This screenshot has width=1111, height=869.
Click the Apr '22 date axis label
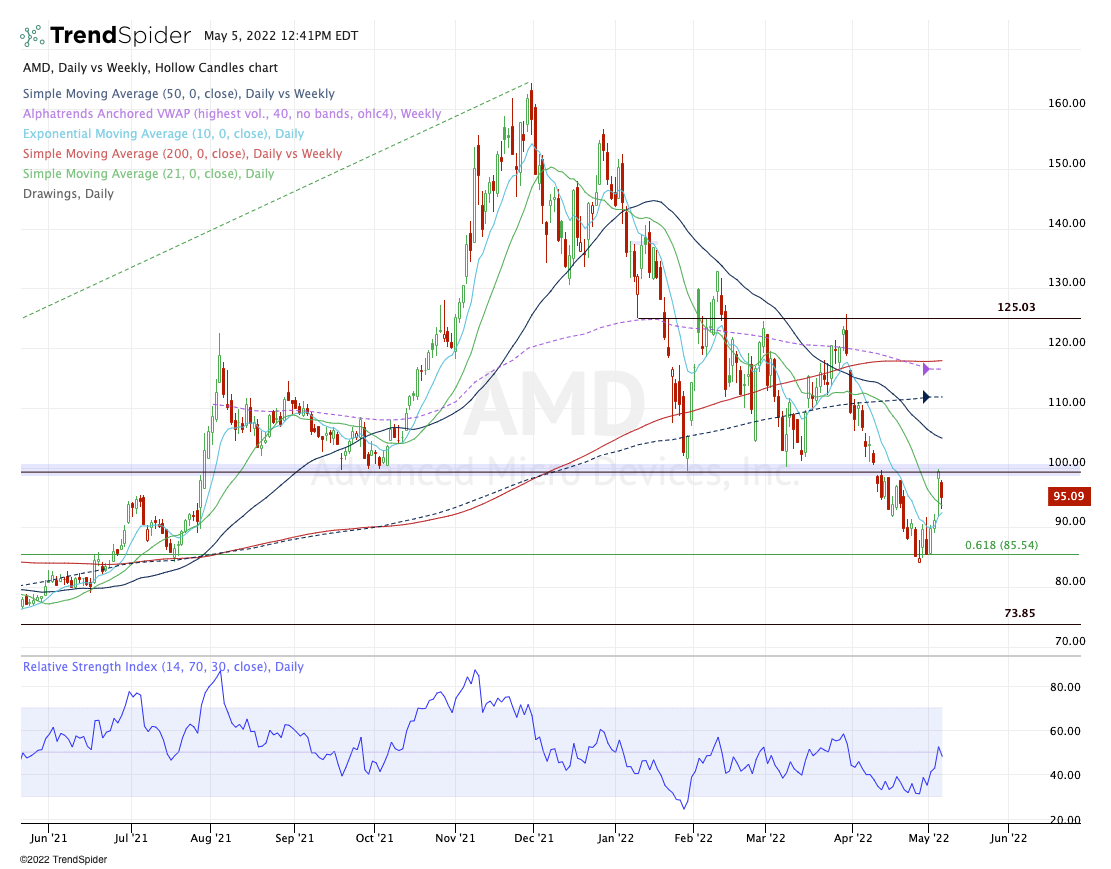click(x=852, y=838)
